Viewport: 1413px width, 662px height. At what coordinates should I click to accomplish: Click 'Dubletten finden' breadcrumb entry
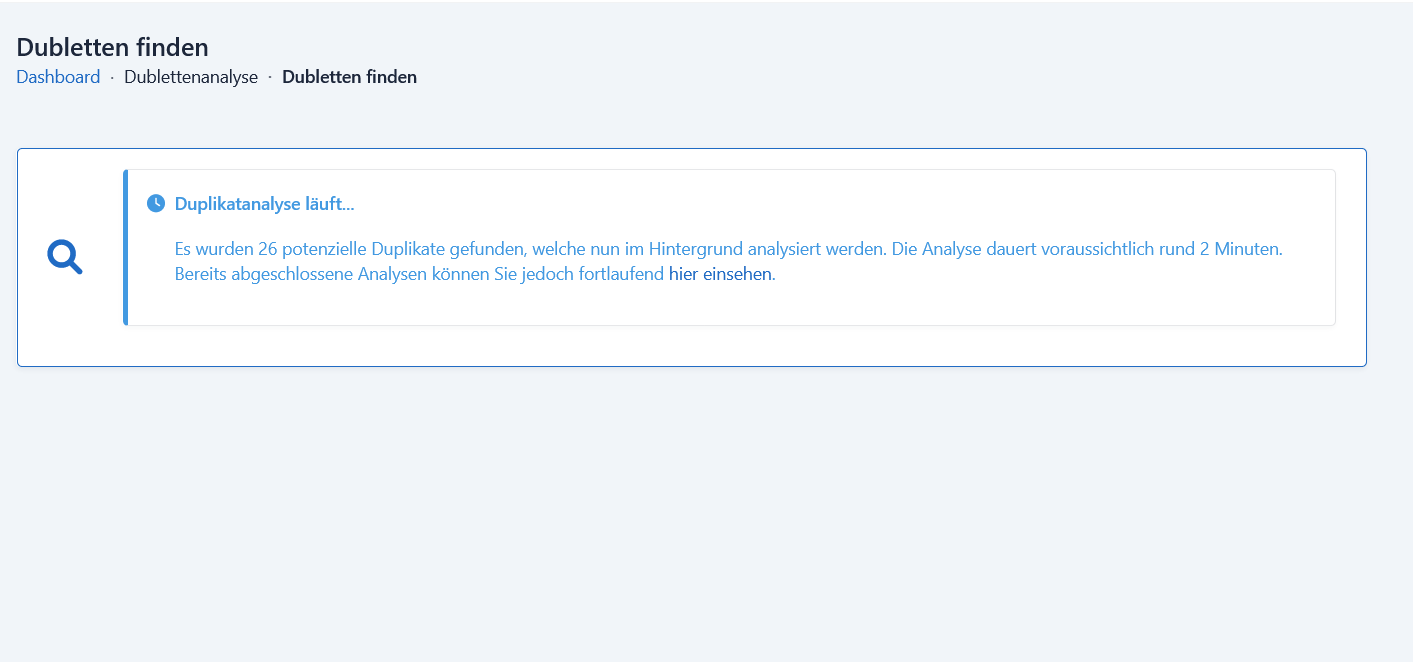point(349,76)
